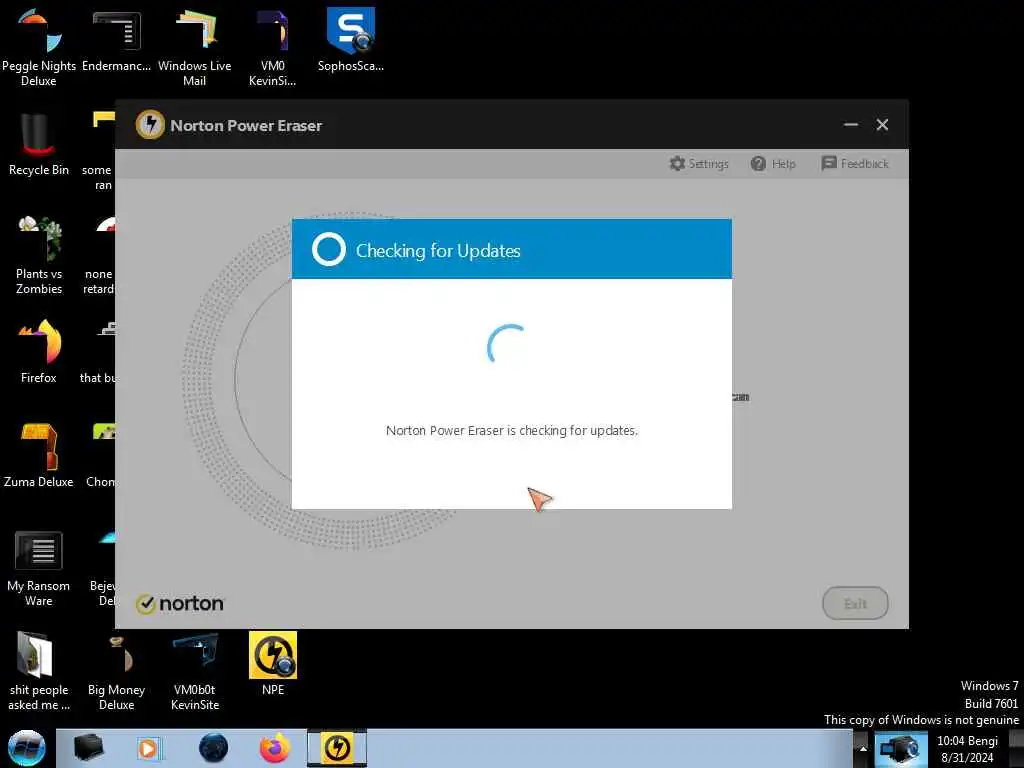Click the Feedback link in Norton

tap(855, 163)
